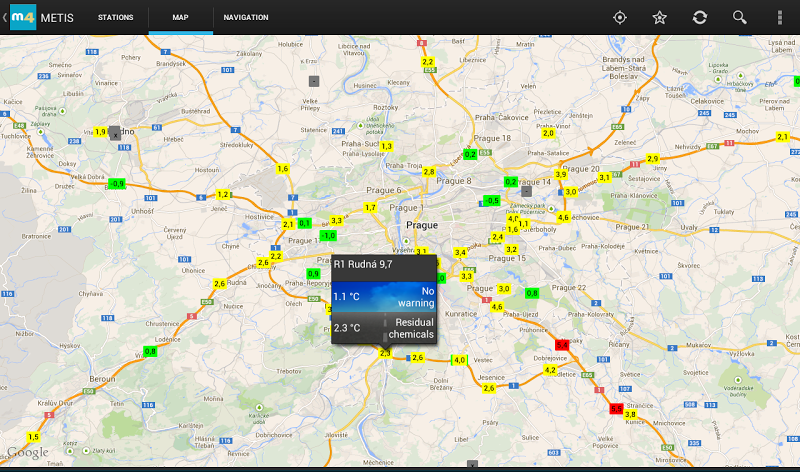Open favorites with the star icon

click(x=660, y=18)
